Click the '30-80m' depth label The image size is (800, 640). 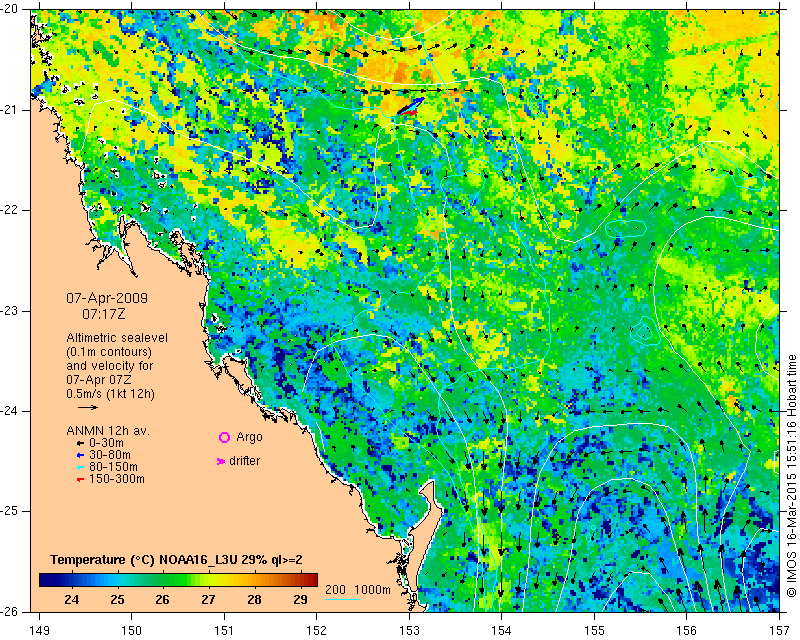(110, 455)
